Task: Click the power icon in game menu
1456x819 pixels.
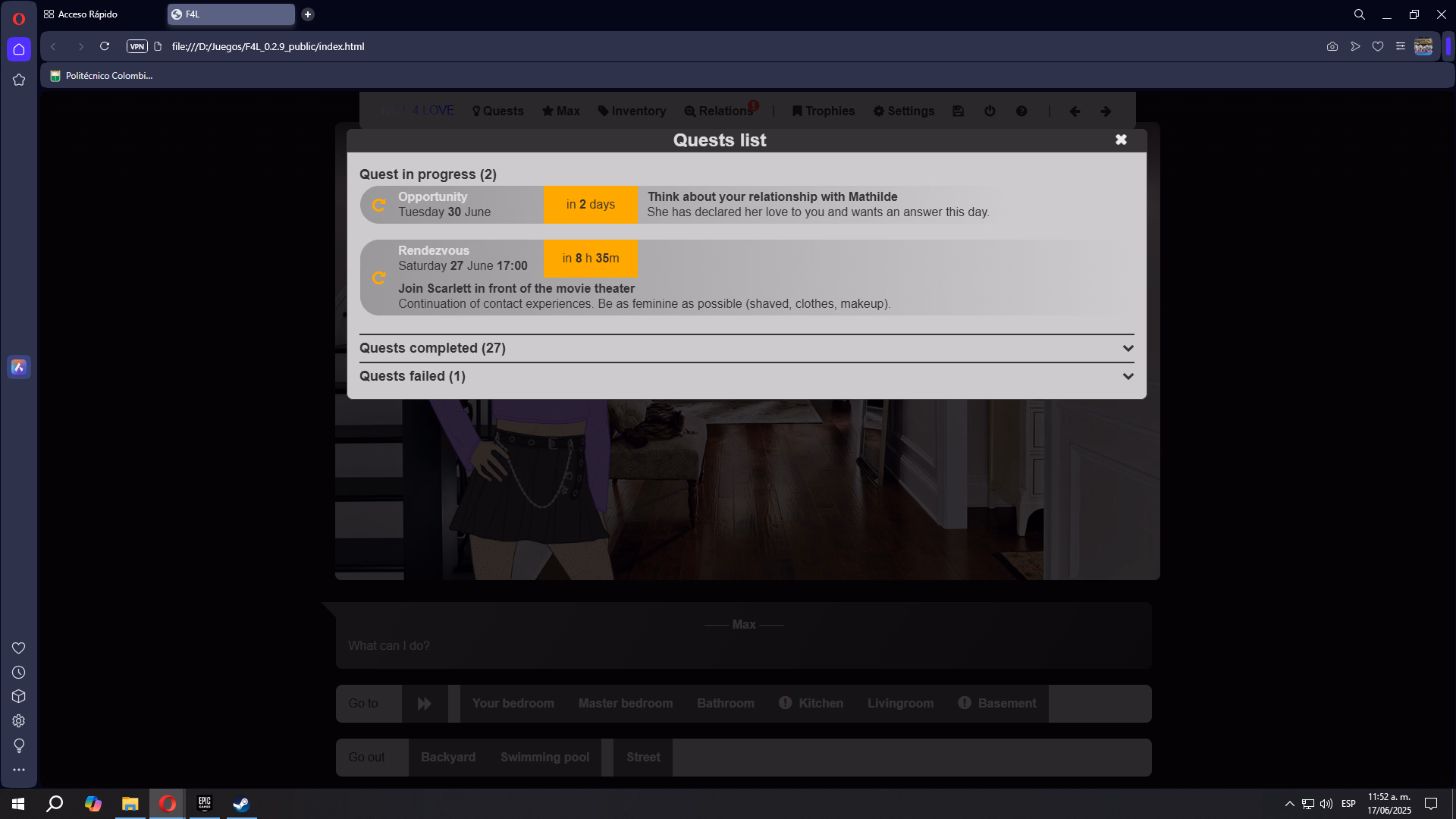Action: [990, 111]
